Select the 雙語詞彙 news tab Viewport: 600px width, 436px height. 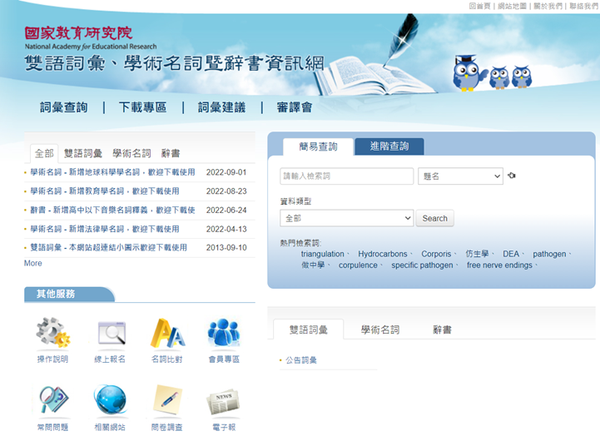[x=83, y=153]
